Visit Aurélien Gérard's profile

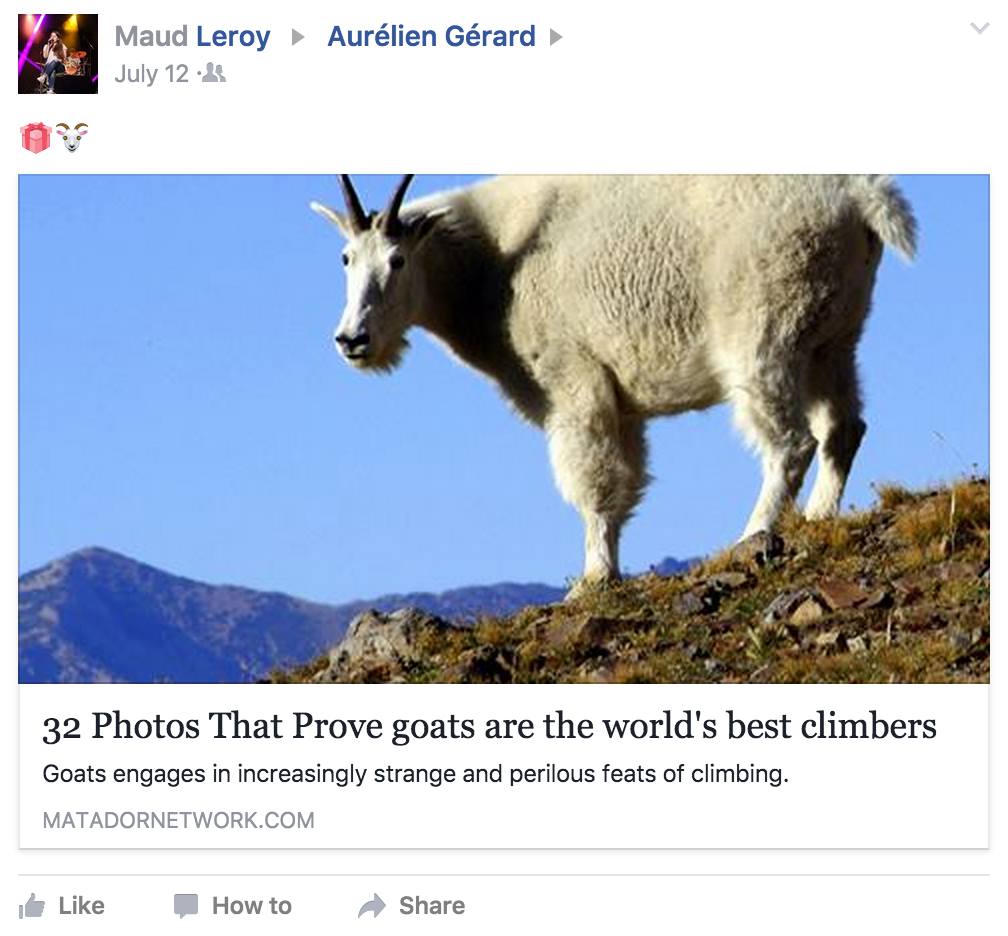pyautogui.click(x=431, y=37)
